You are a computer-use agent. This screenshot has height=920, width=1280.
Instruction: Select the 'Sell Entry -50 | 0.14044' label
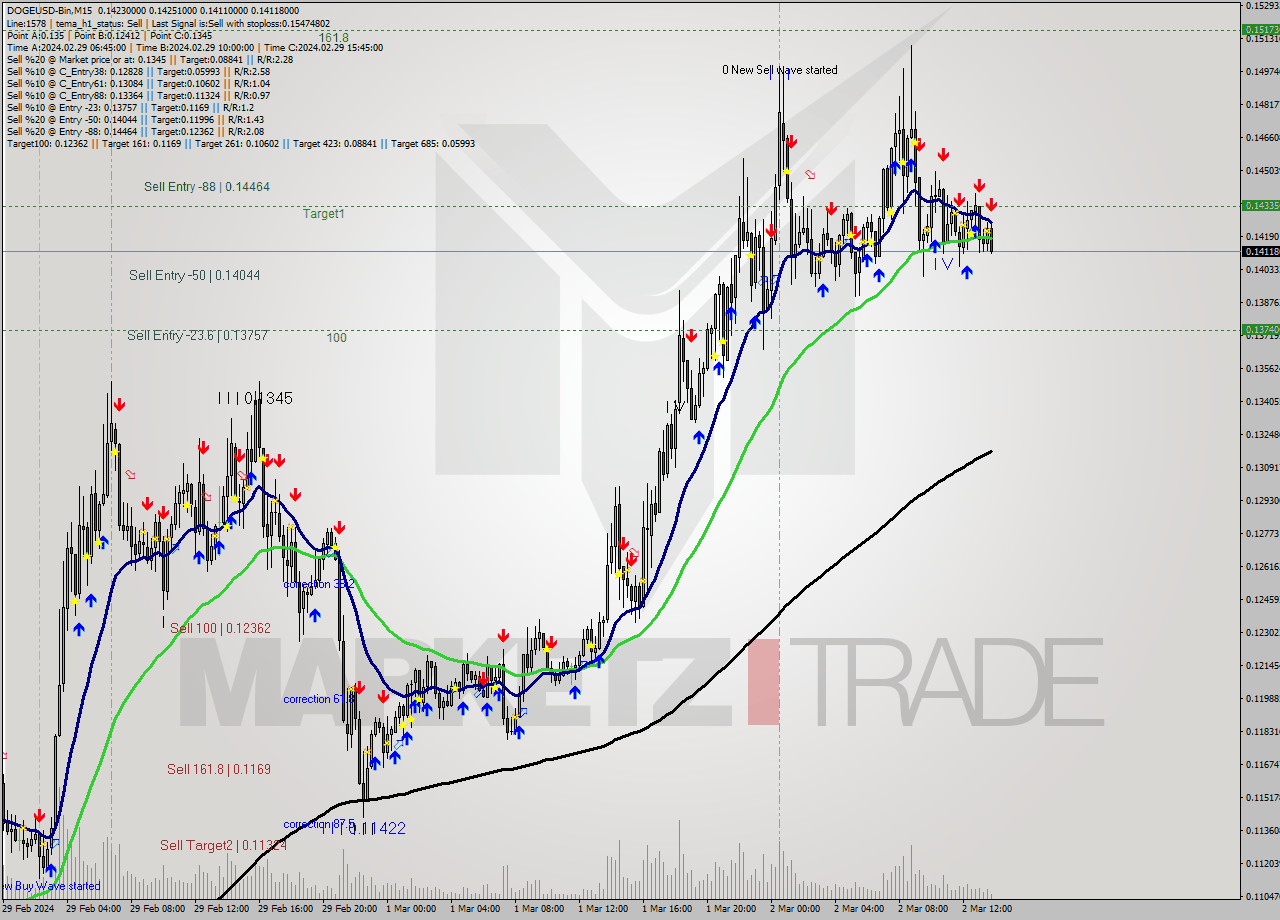click(194, 275)
